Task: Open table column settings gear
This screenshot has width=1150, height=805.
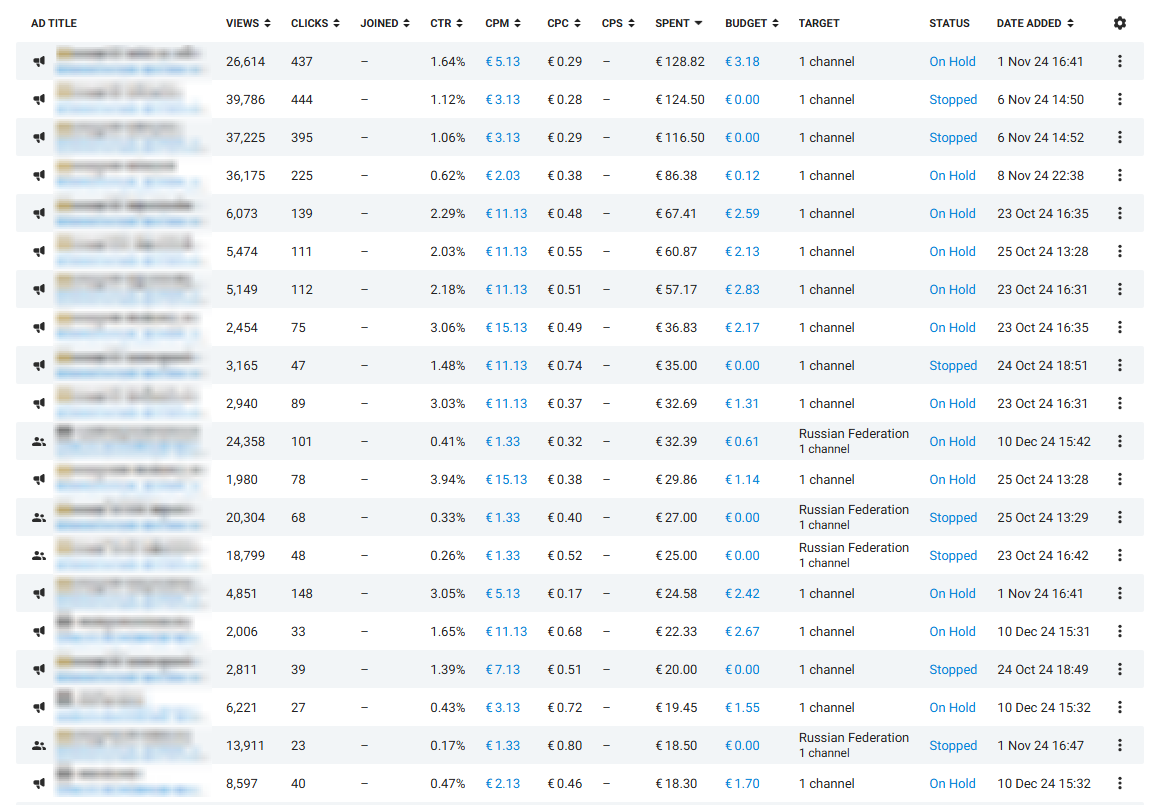Action: point(1119,23)
